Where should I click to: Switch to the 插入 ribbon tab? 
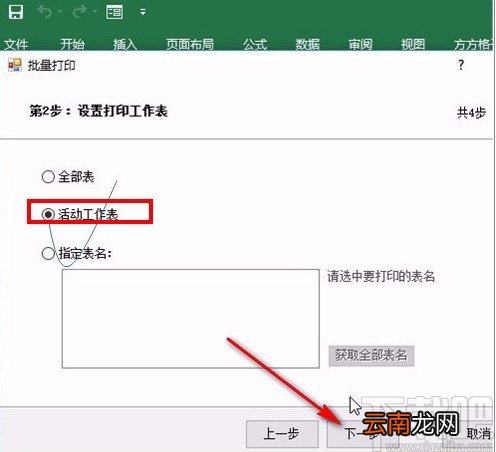[x=125, y=44]
